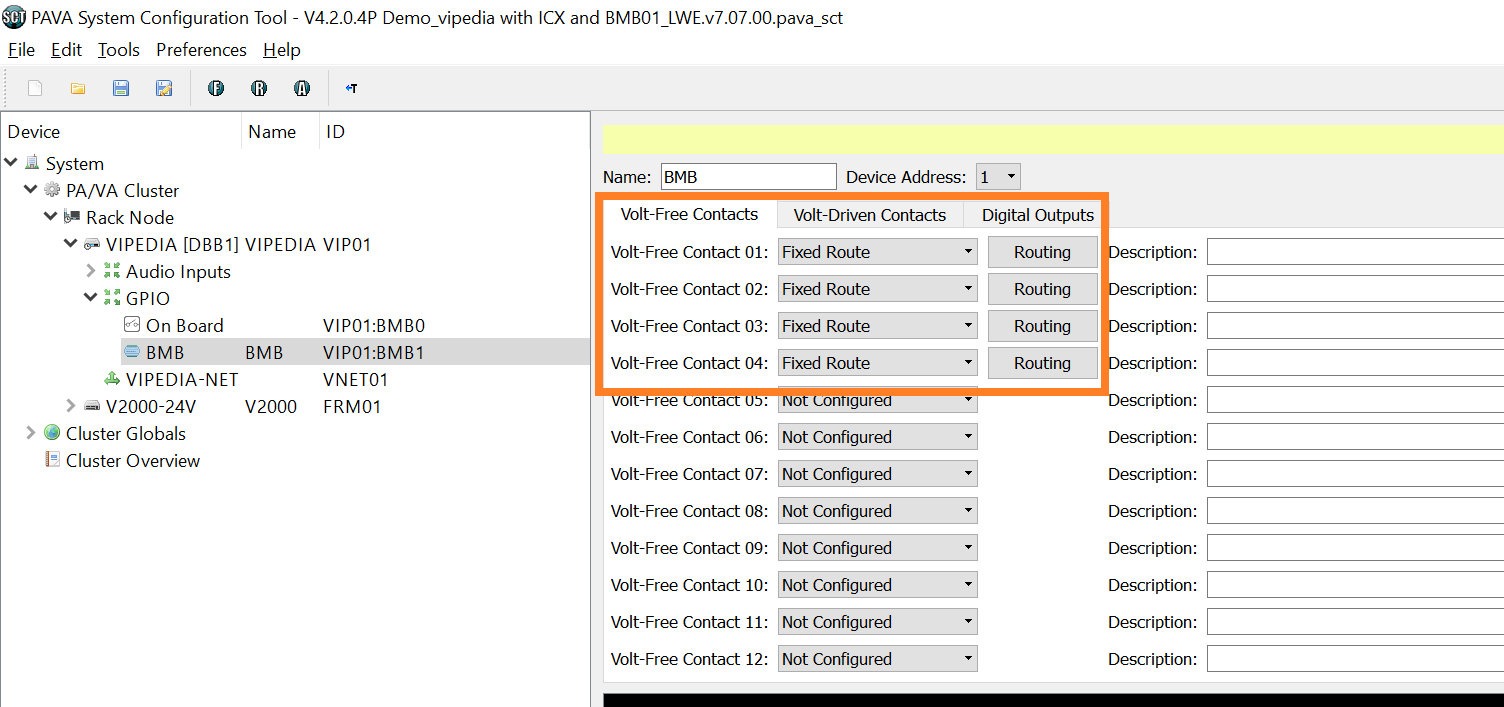The height and width of the screenshot is (707, 1504).
Task: Click the round R toolbar icon
Action: tap(259, 88)
